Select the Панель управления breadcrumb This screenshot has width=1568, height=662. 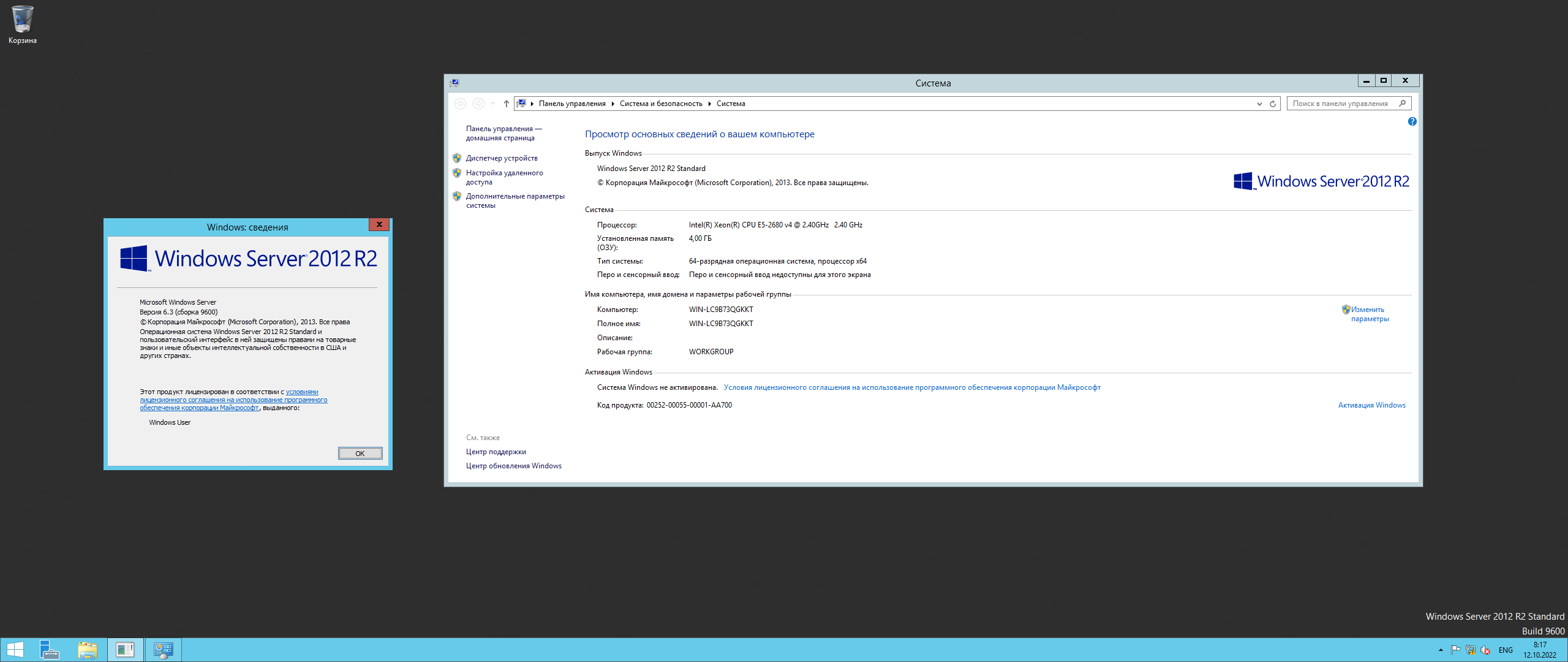click(572, 104)
